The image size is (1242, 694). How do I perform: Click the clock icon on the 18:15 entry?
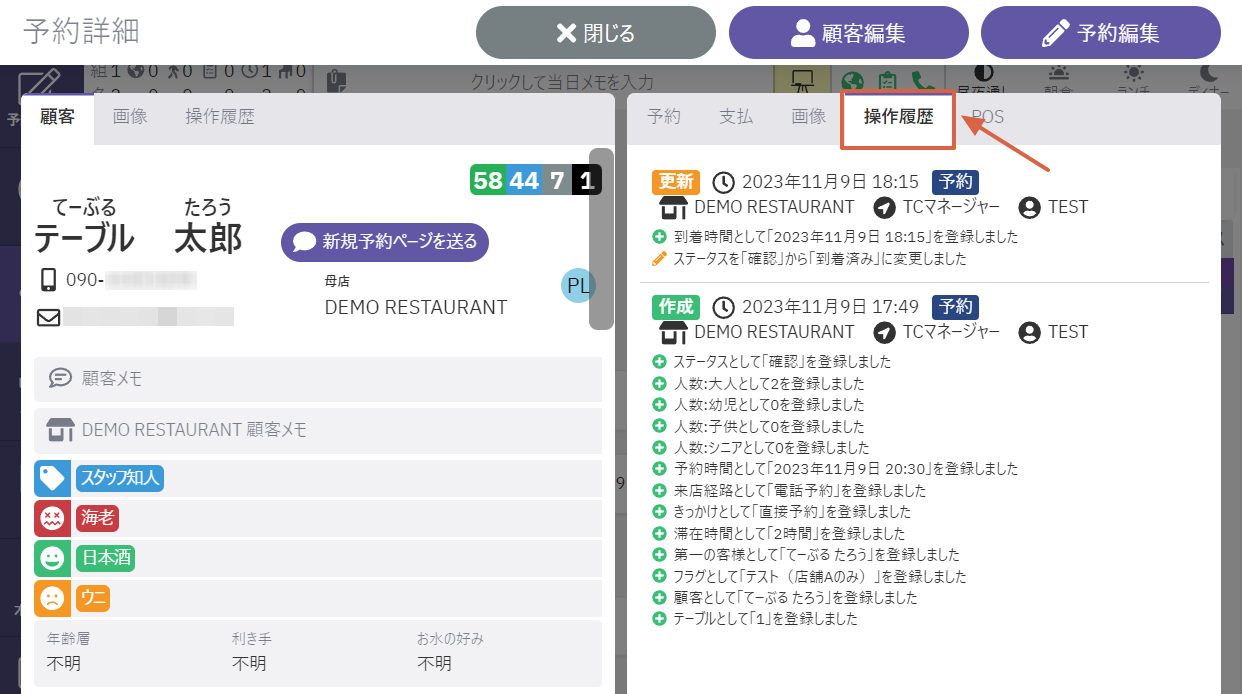723,182
